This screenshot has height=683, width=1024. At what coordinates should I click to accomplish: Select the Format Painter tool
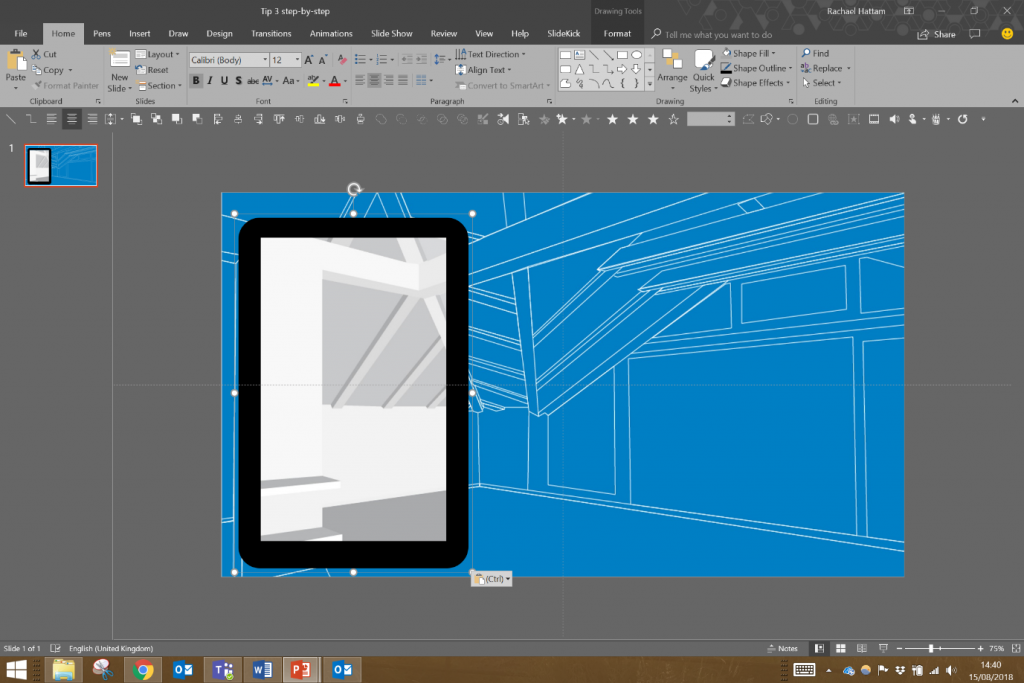66,84
